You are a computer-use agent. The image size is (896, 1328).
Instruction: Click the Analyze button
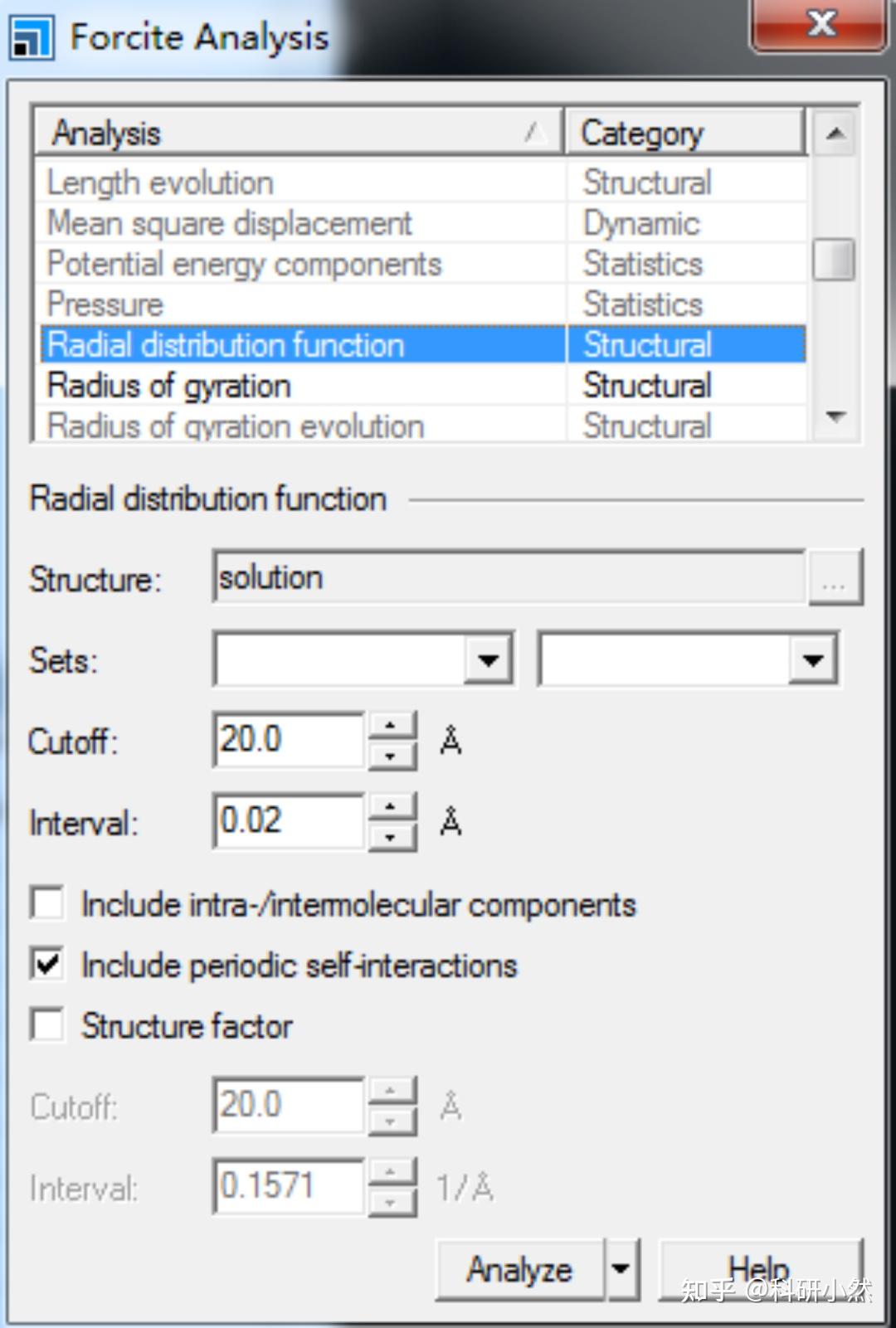pos(519,1269)
